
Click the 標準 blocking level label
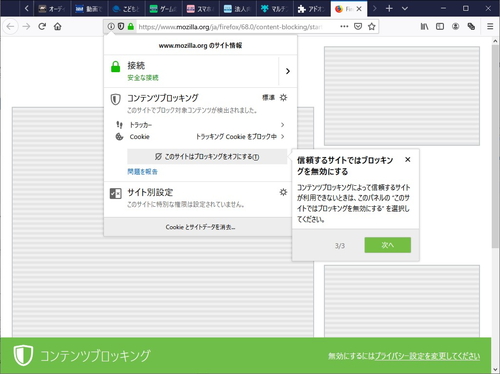[x=268, y=97]
